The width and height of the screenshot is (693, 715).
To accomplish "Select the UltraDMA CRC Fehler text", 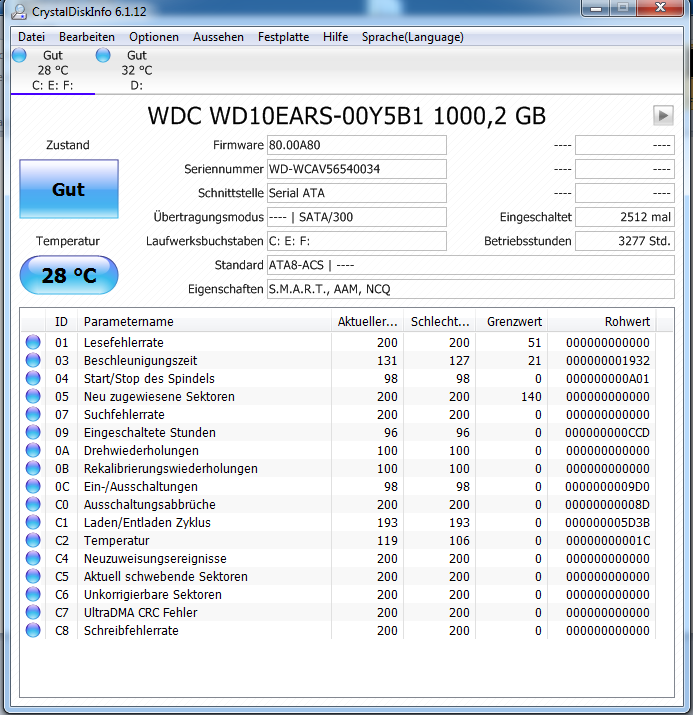I will tap(140, 612).
